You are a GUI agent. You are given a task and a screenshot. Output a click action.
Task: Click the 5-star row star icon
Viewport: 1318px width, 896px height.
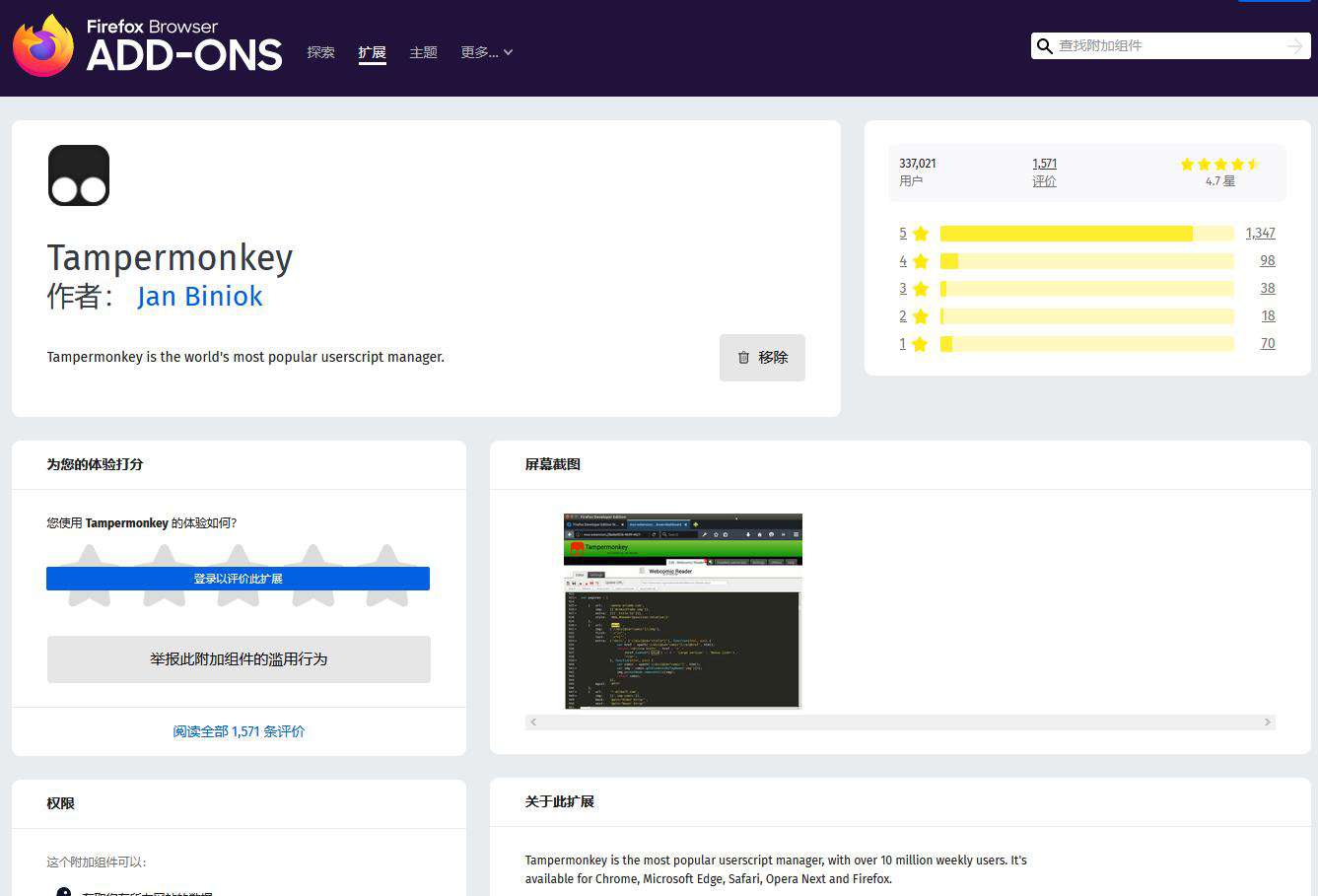pyautogui.click(x=921, y=234)
